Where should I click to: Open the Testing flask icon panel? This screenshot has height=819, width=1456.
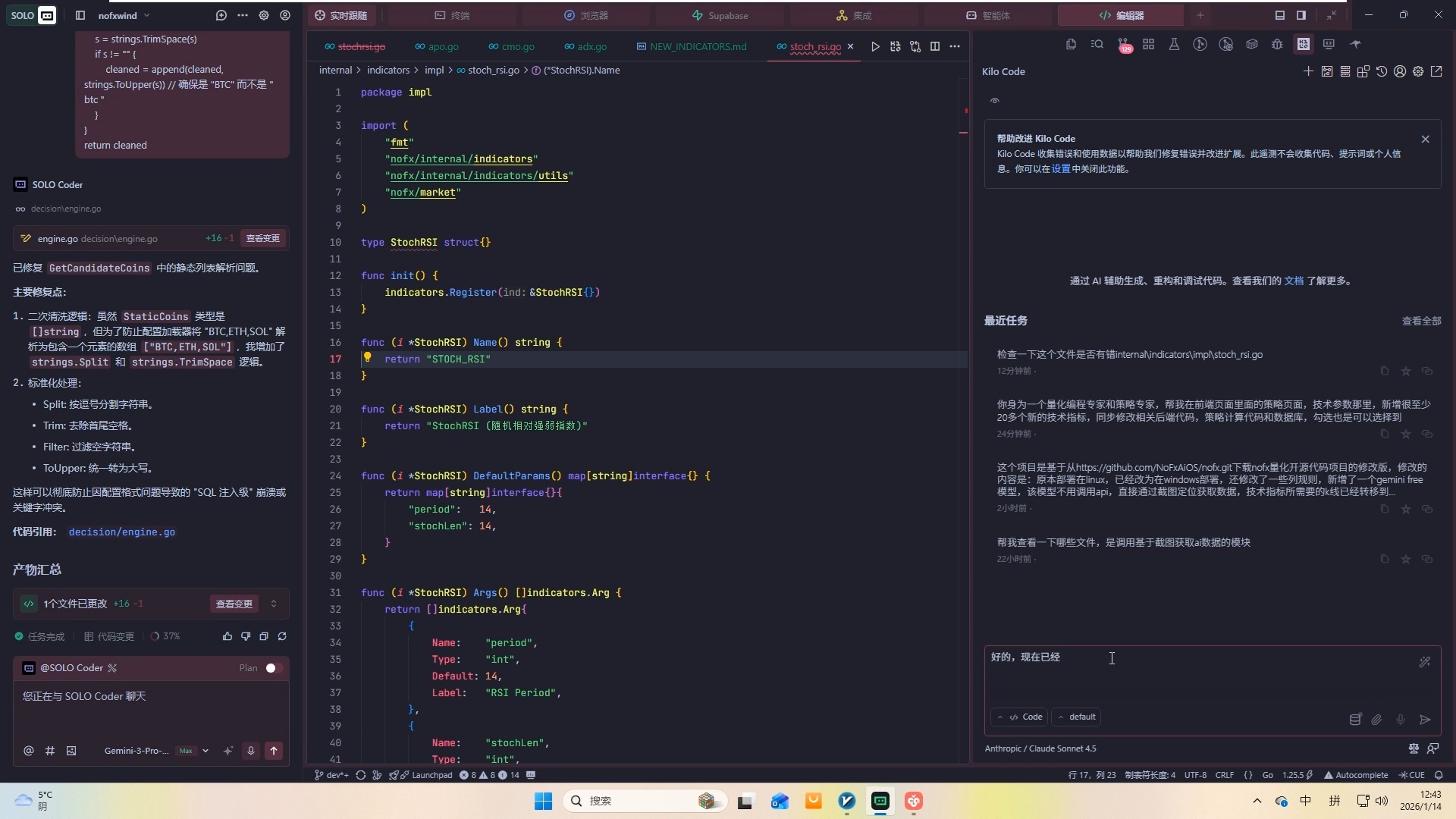(x=1174, y=45)
